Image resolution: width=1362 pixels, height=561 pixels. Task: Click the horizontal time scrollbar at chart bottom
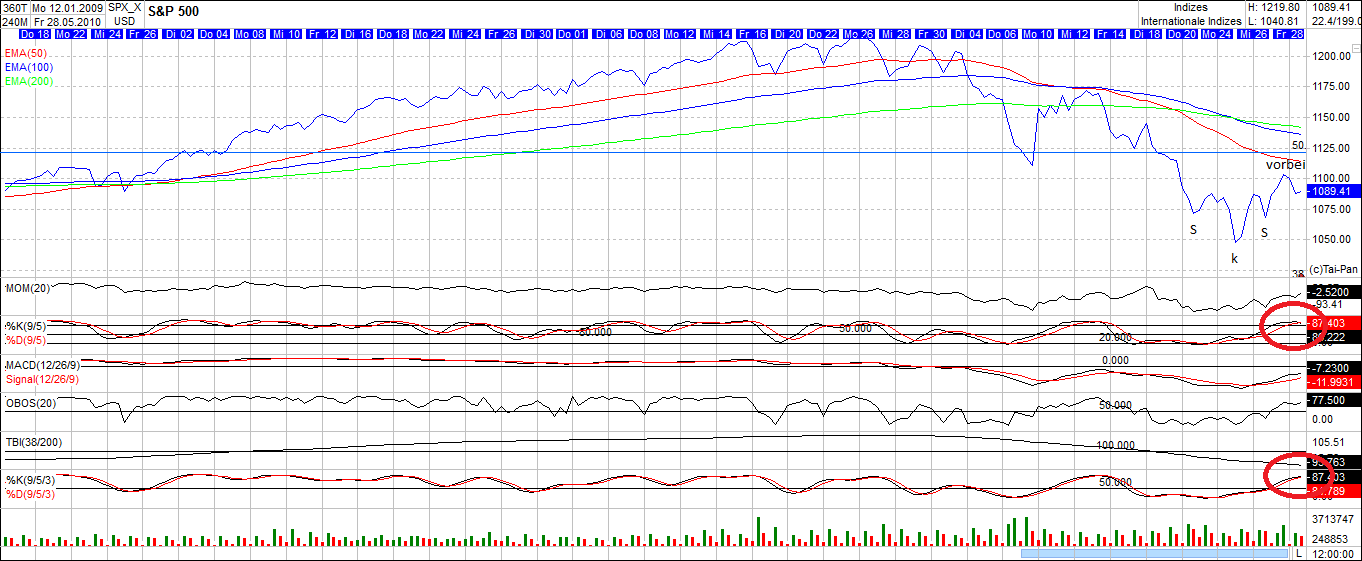[1156, 553]
